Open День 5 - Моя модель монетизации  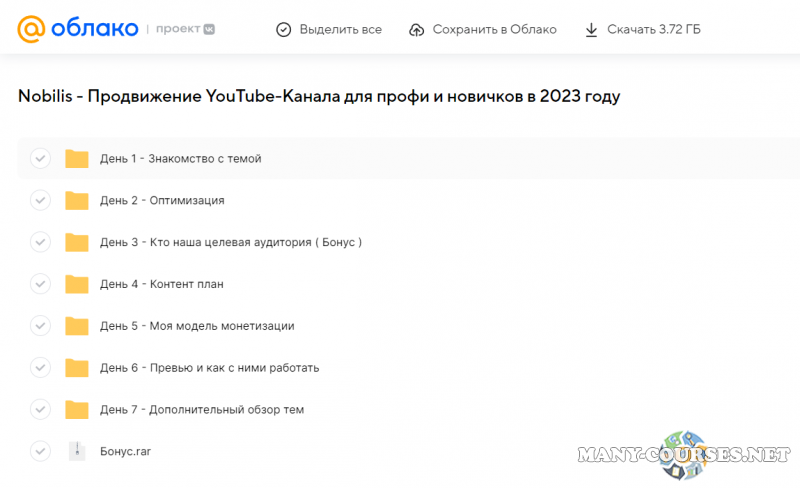(x=197, y=326)
